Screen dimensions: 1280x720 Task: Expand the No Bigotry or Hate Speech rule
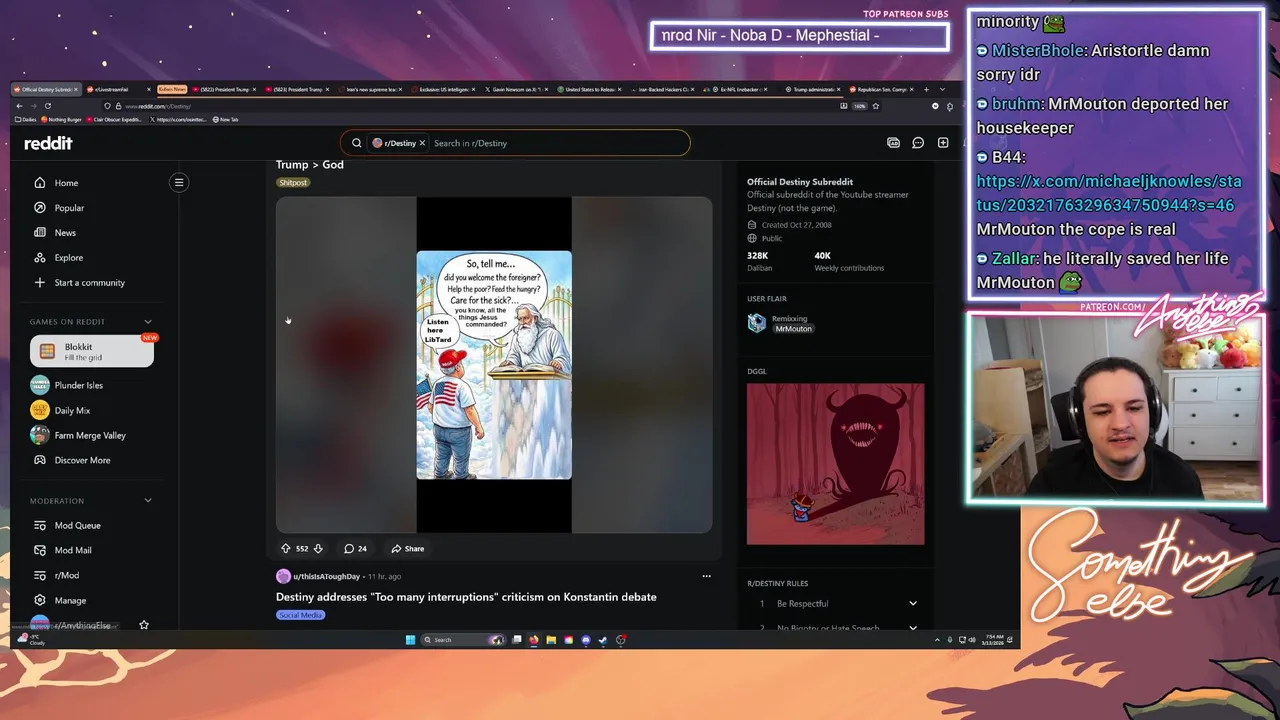pos(913,628)
